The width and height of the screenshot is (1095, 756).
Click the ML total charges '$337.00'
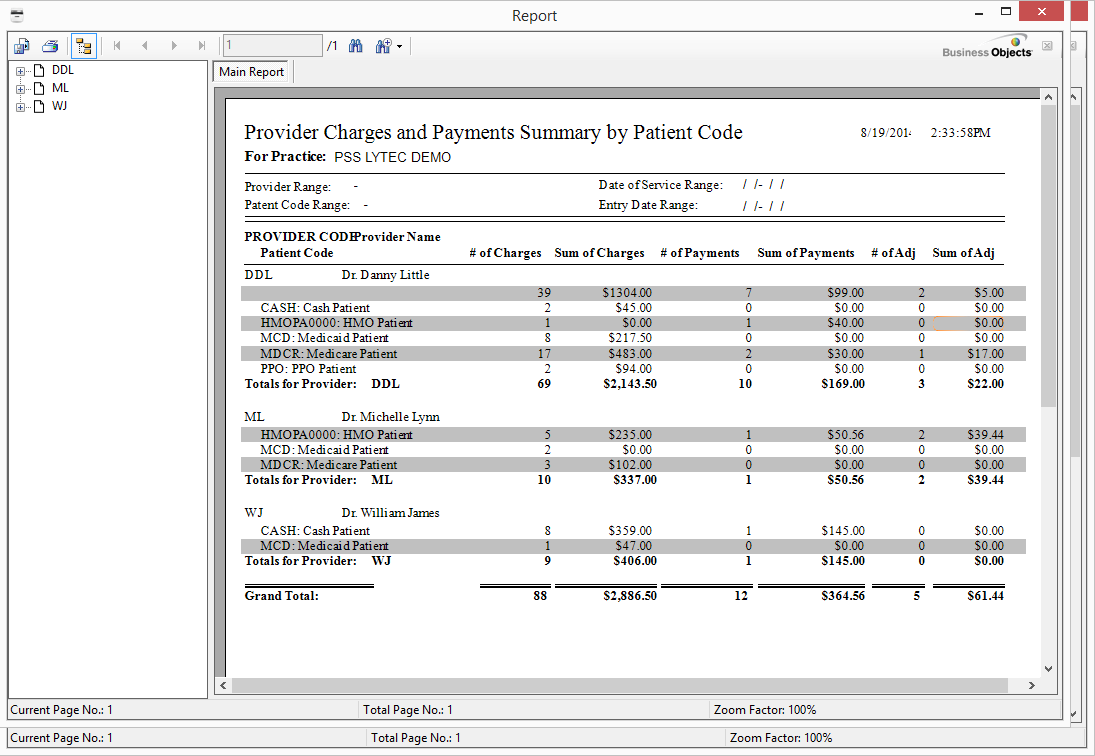click(635, 480)
